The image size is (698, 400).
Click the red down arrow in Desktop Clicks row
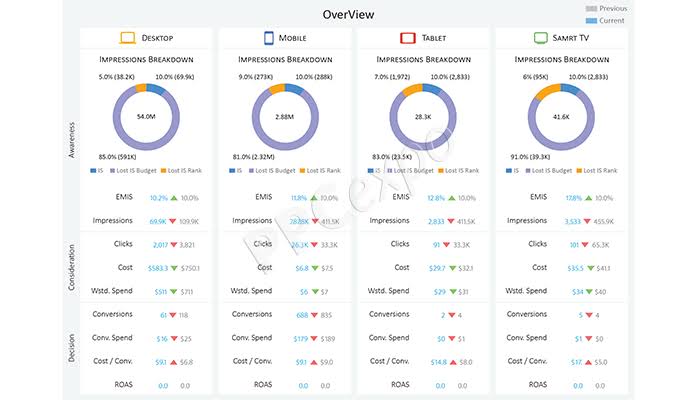point(174,245)
